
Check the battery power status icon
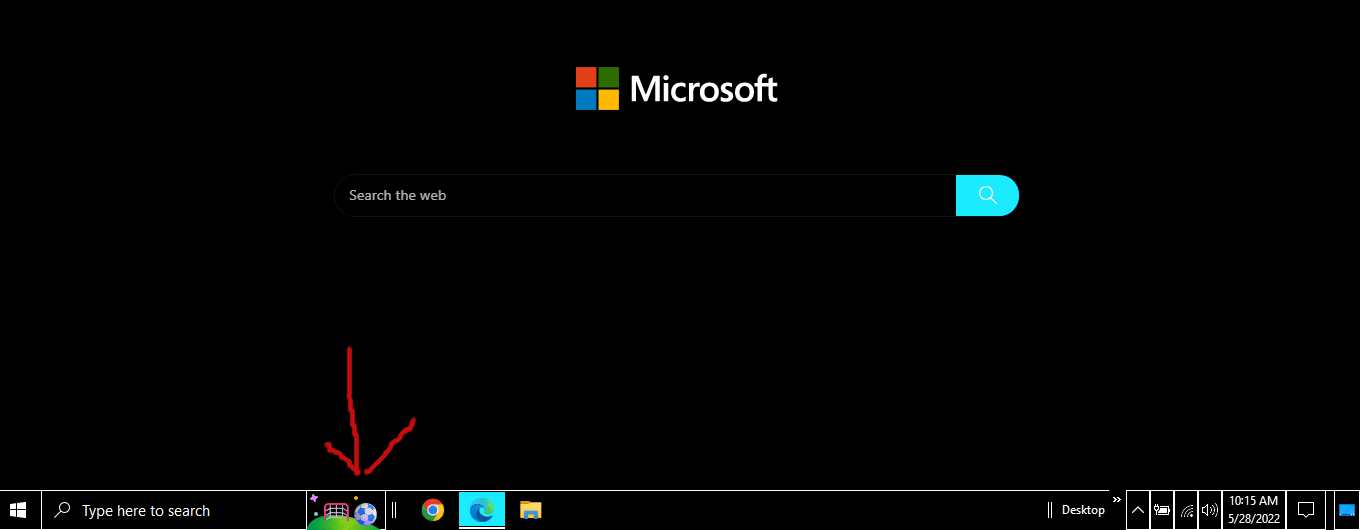tap(1162, 510)
